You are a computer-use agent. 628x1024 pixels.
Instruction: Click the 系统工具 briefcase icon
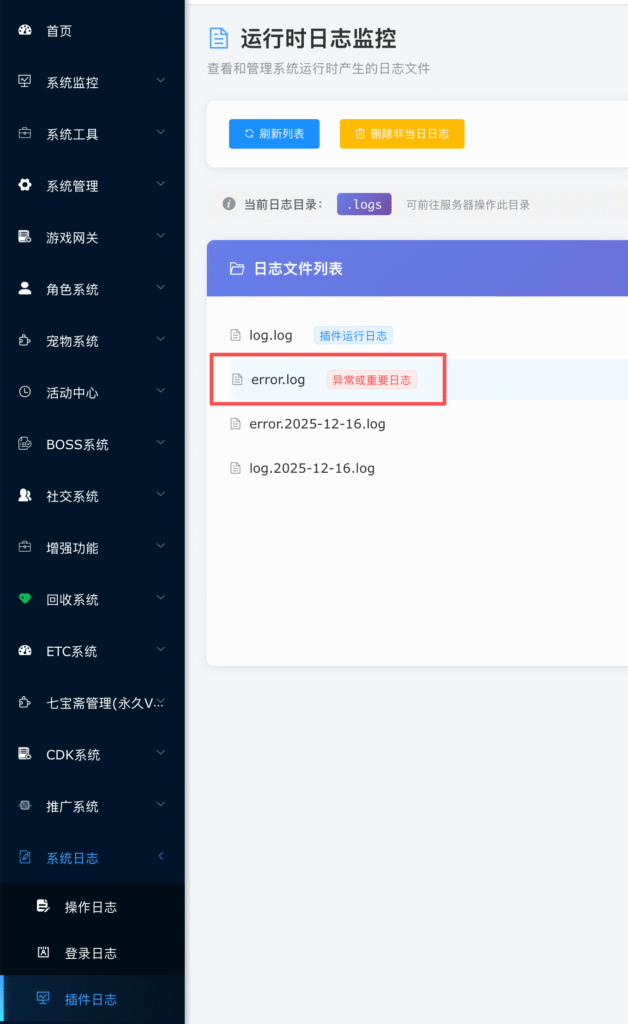[25, 133]
